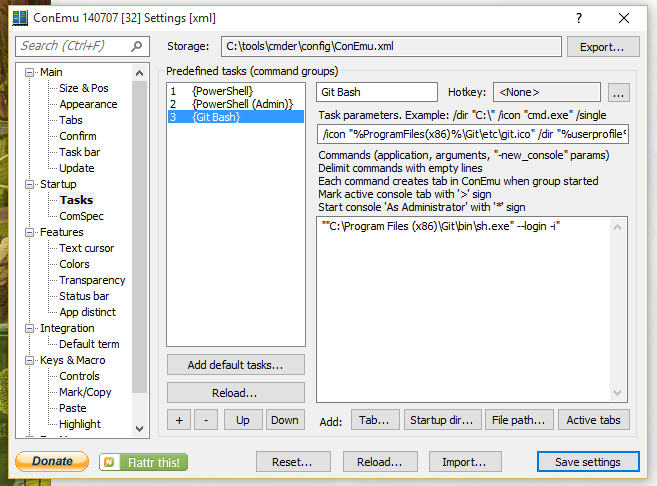Click the Donate button
Screen dimensions: 657x486
tap(52, 461)
